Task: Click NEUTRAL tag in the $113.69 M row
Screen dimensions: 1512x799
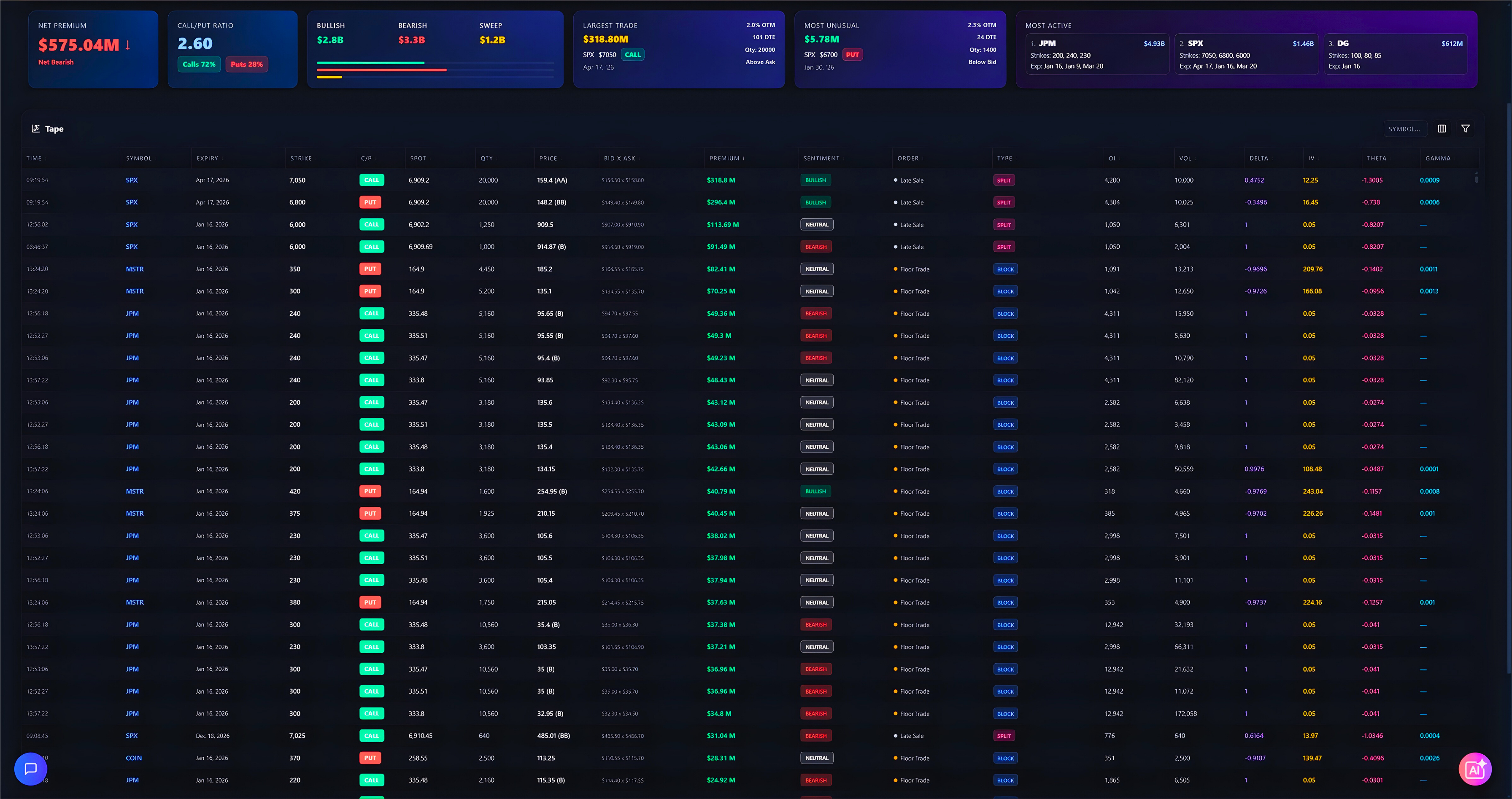Action: 816,225
